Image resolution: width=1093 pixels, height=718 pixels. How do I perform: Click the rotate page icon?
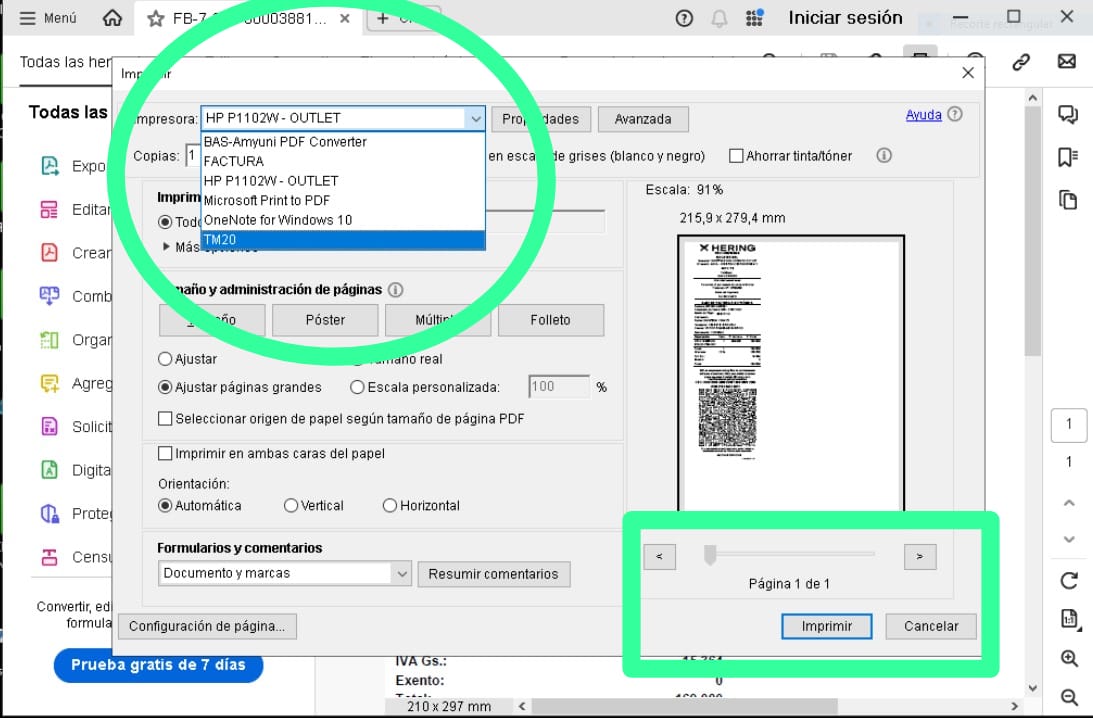[x=1068, y=581]
